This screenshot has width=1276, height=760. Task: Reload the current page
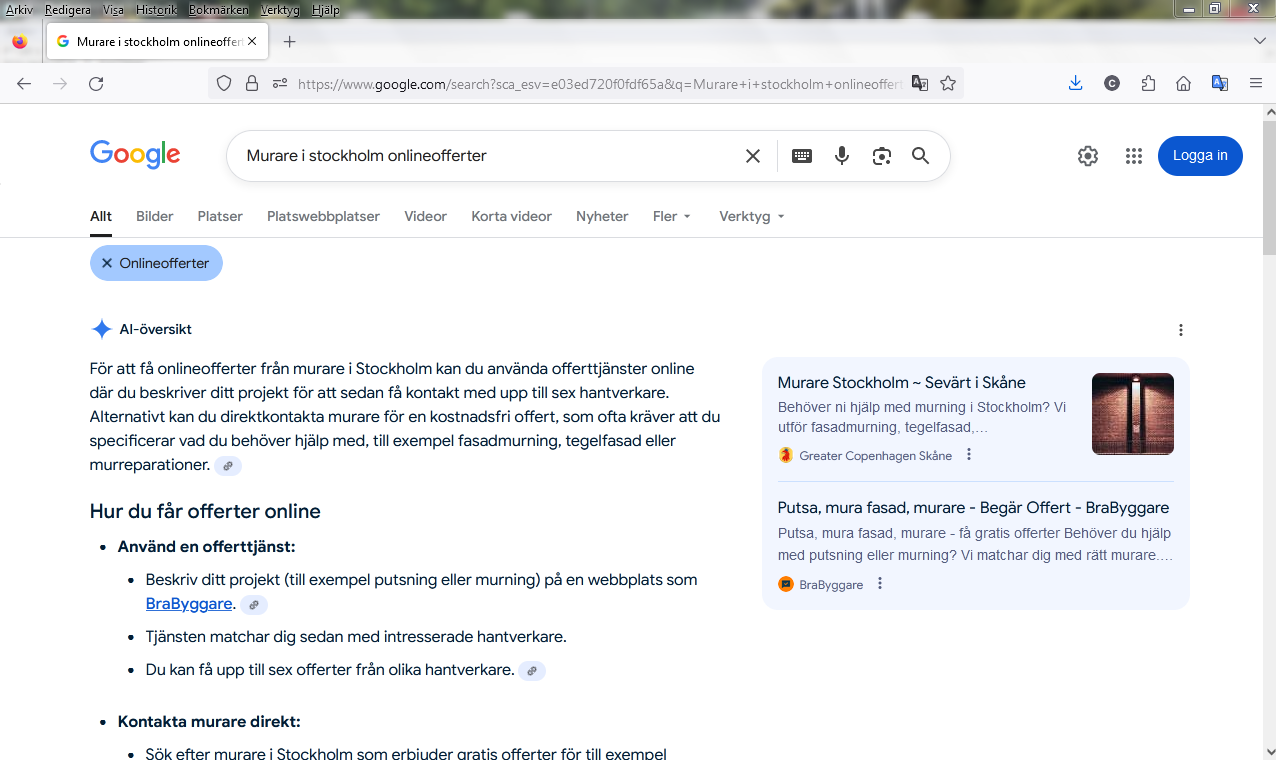pyautogui.click(x=96, y=84)
